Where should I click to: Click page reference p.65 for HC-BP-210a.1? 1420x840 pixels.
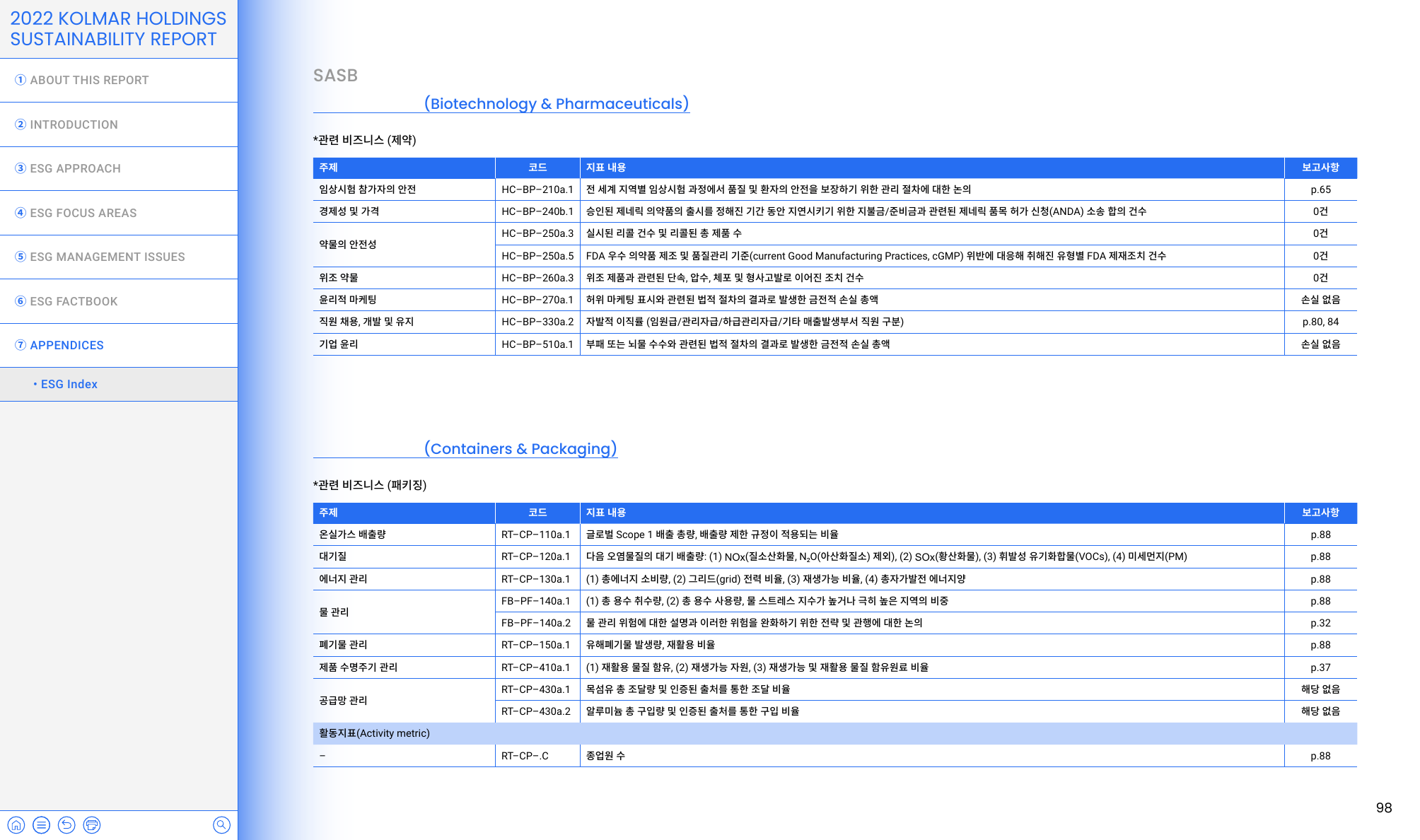click(x=1320, y=189)
